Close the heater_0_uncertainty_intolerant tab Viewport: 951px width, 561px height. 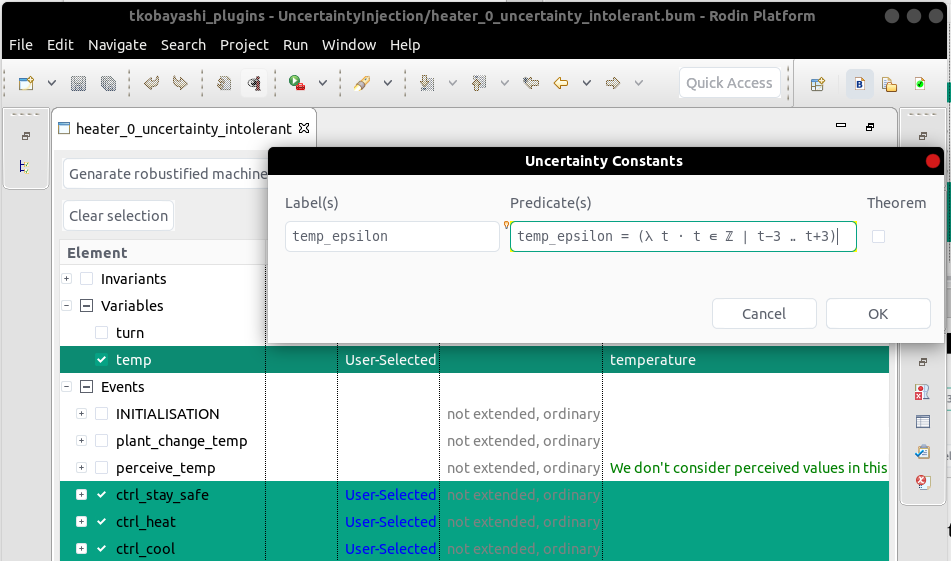[x=304, y=128]
